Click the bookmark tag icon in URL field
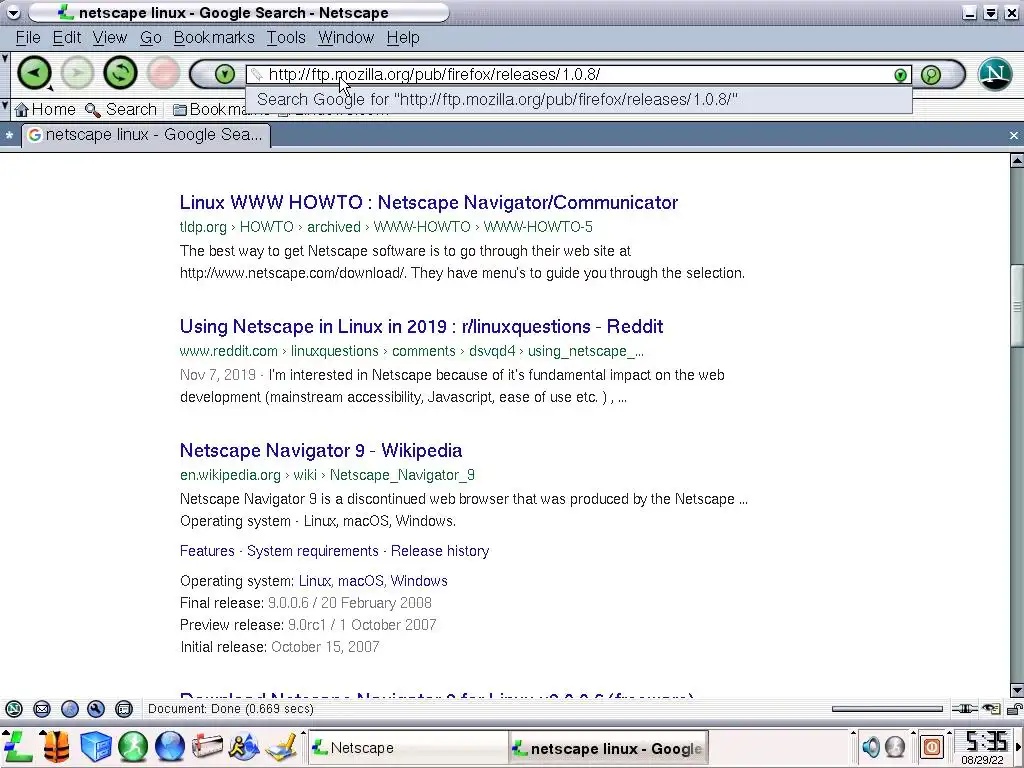This screenshot has height=768, width=1024. [x=257, y=74]
